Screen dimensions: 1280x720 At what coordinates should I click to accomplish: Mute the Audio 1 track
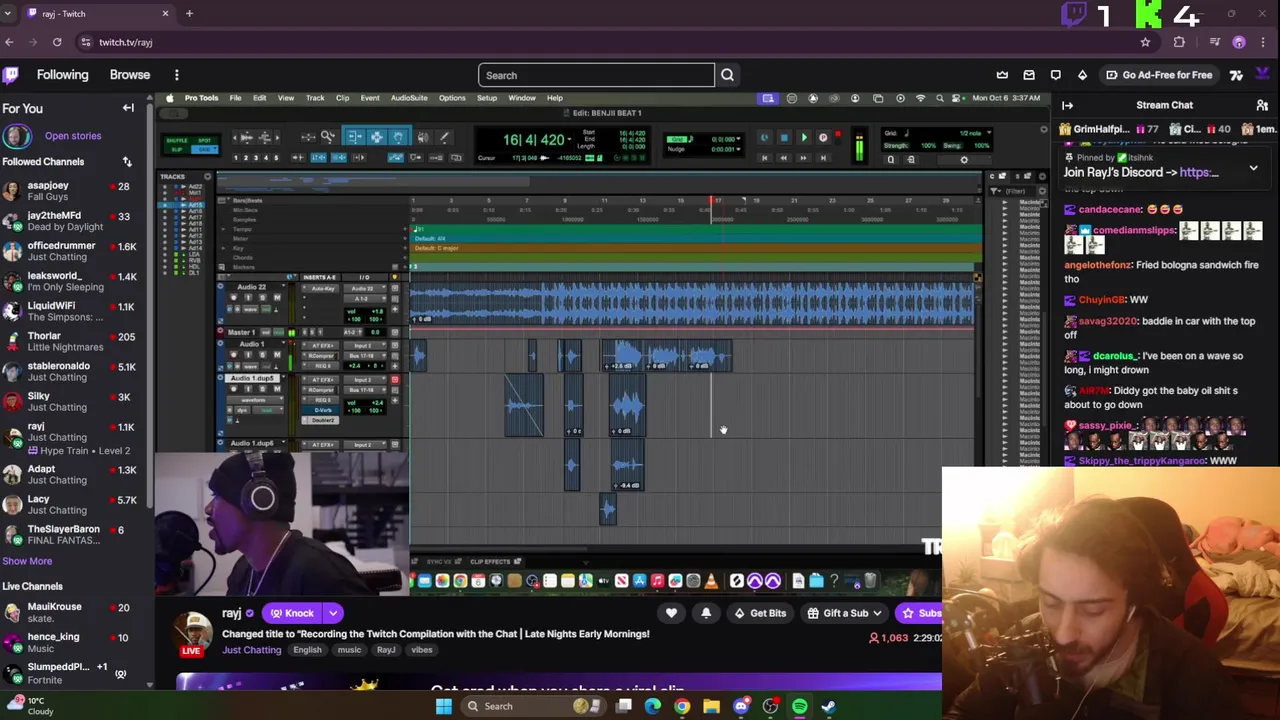pos(277,354)
